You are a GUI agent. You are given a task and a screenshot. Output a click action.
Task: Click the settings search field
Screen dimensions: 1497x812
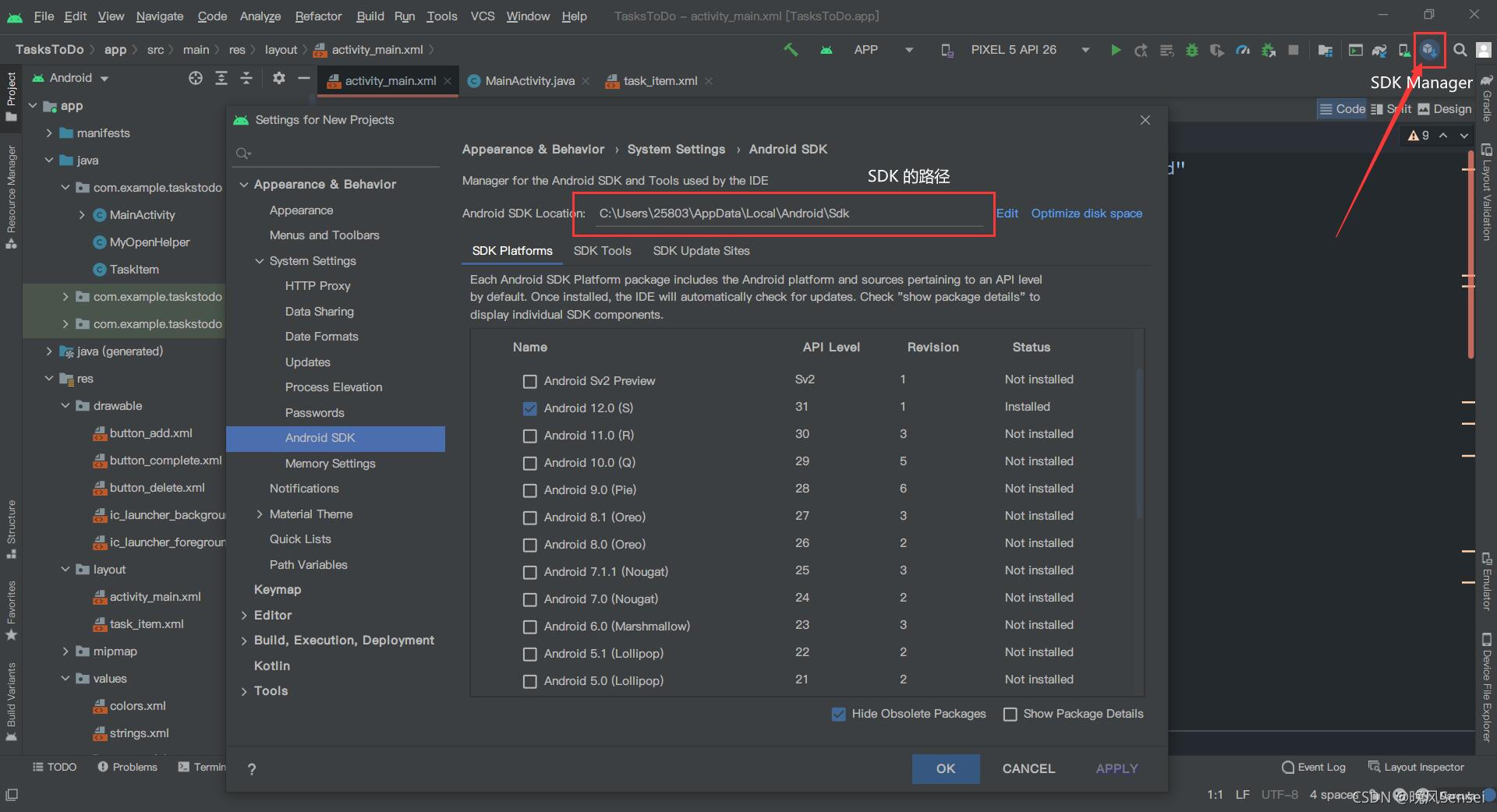[x=337, y=154]
